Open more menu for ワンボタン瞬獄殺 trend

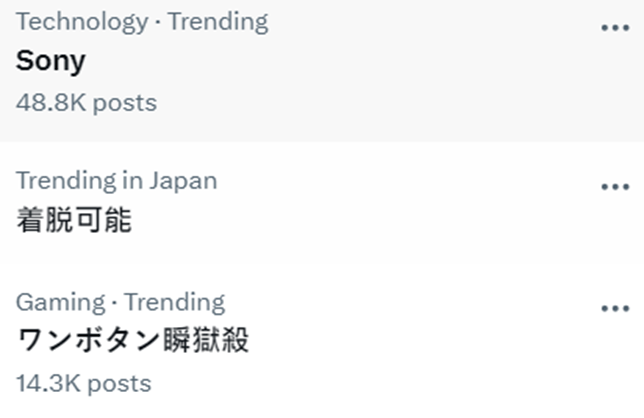click(x=615, y=308)
